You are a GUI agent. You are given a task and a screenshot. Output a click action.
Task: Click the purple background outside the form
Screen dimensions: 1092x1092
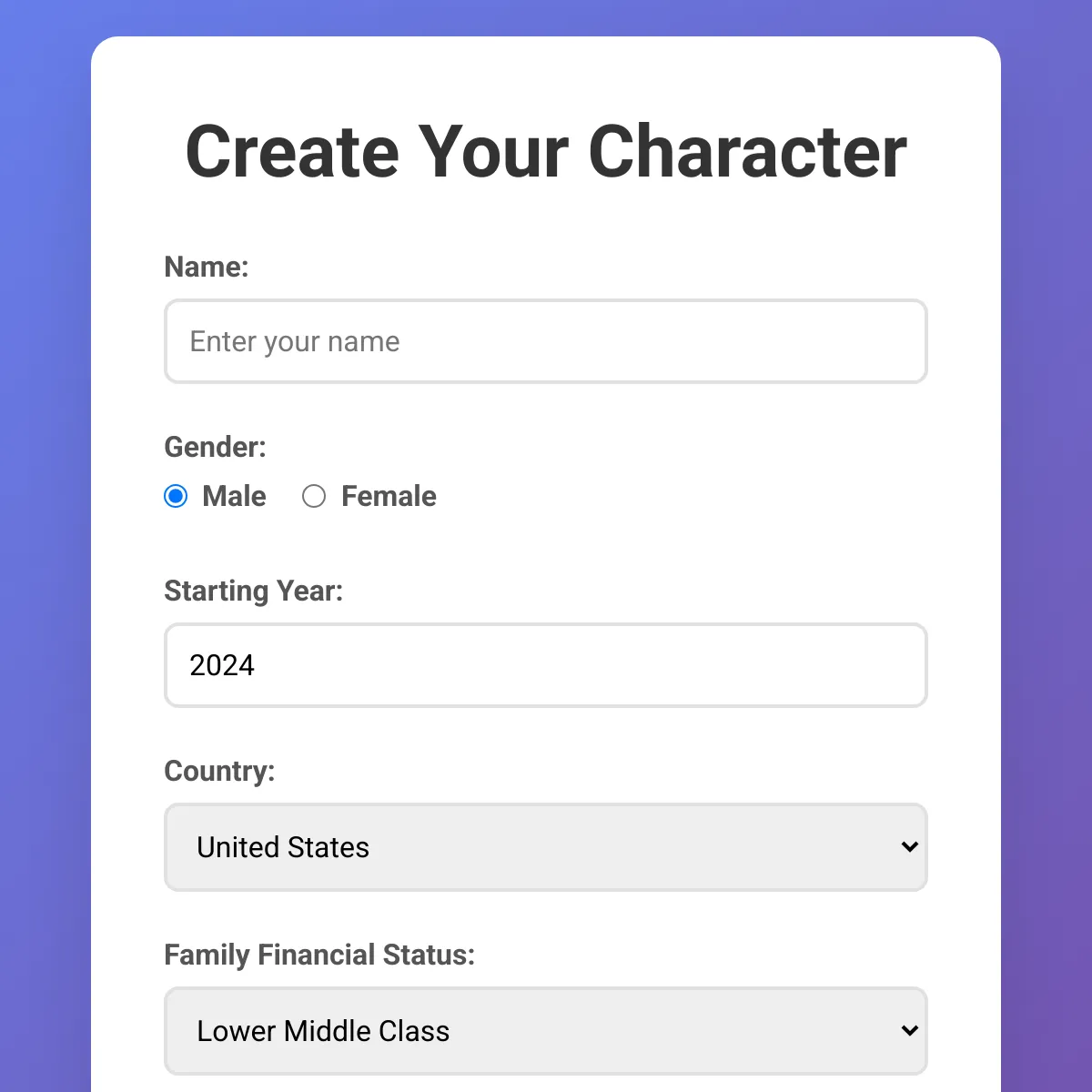(44, 546)
